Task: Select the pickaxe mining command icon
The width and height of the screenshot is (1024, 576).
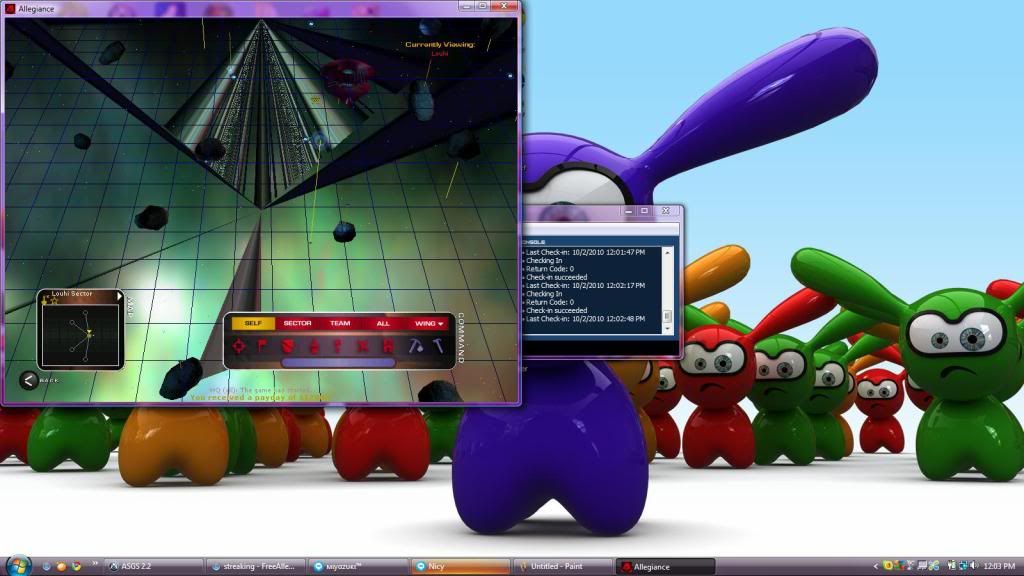Action: (x=415, y=346)
